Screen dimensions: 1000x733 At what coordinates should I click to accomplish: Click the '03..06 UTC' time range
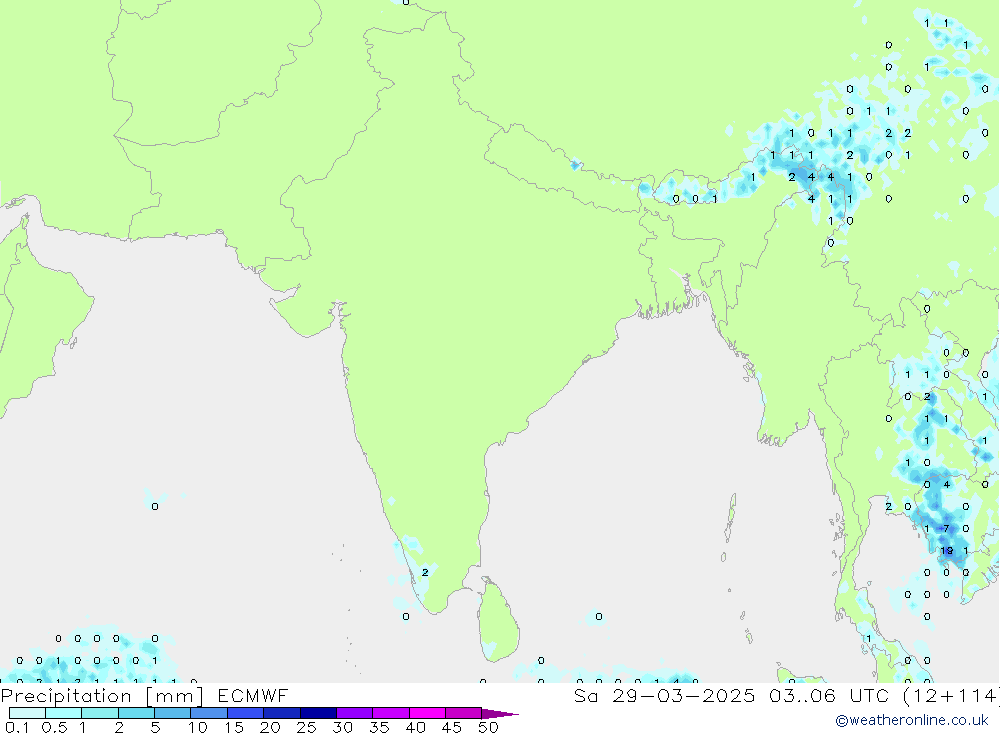click(x=828, y=695)
